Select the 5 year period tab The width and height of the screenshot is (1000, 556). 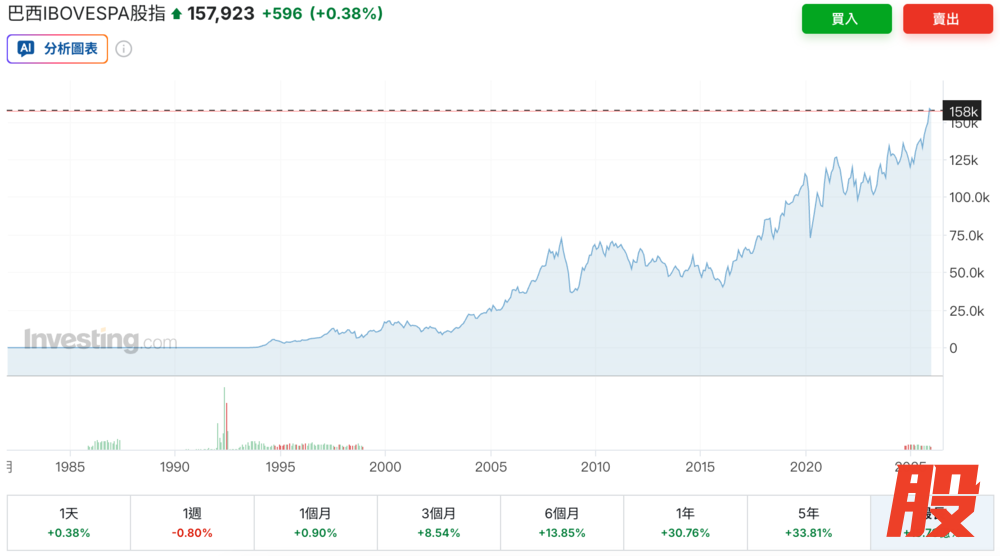click(808, 522)
